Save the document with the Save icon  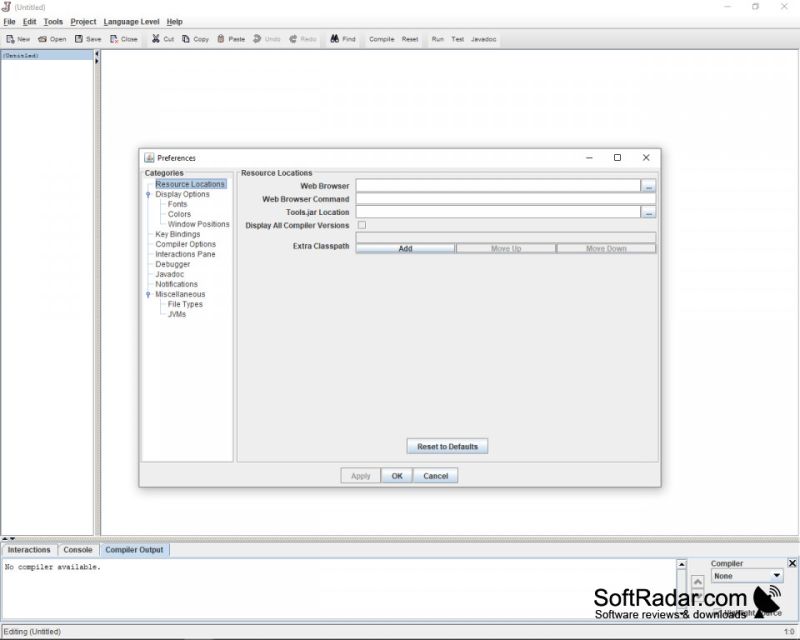88,39
